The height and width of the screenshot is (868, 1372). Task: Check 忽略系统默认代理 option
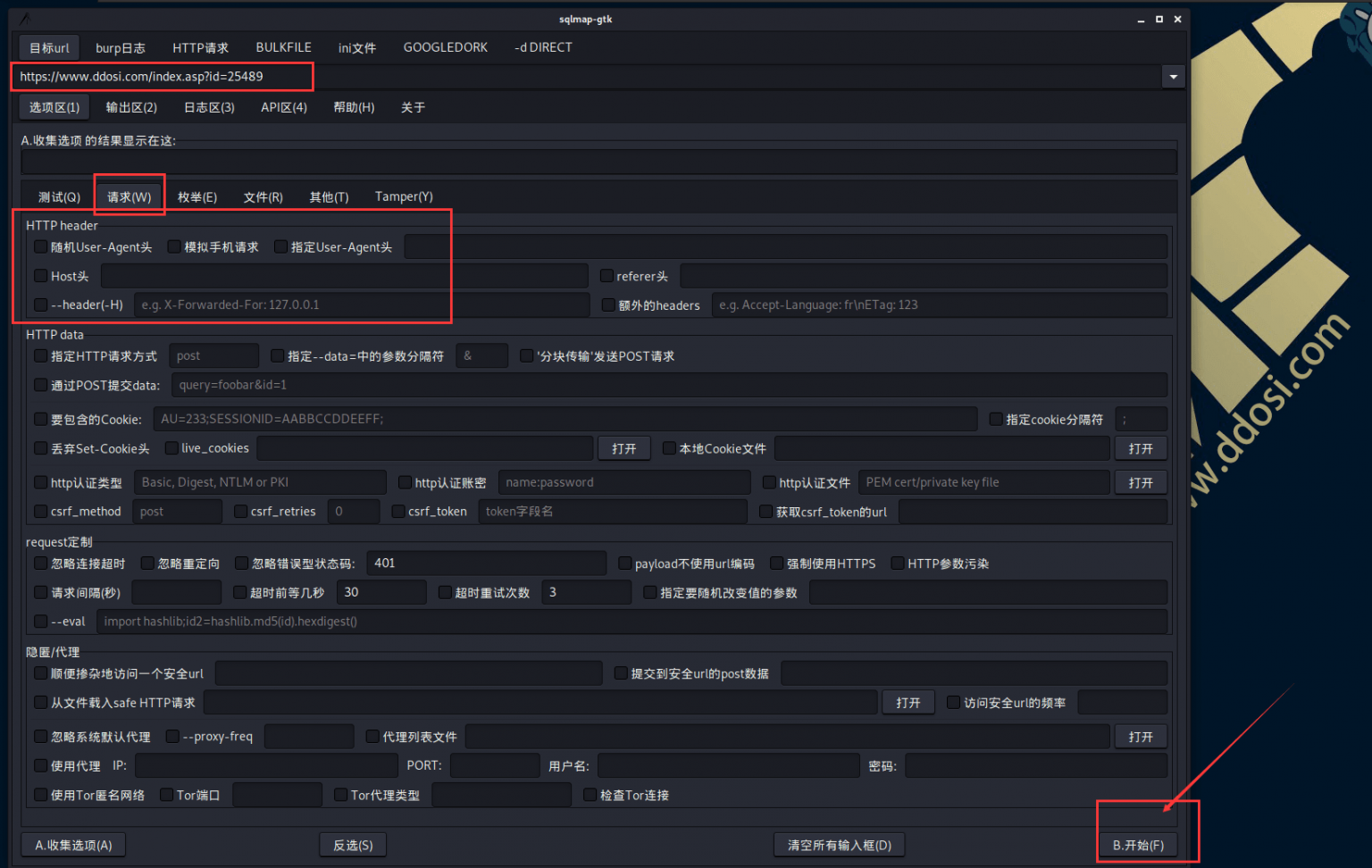pos(40,736)
